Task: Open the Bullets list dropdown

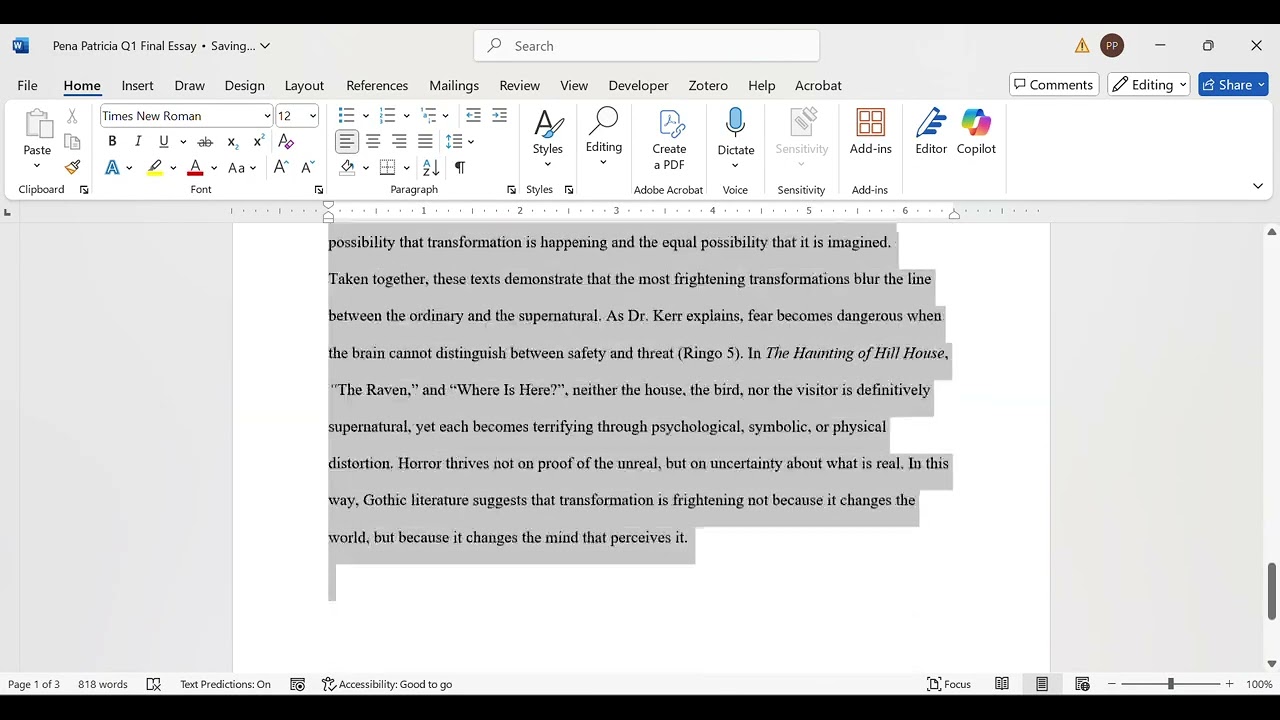Action: 365,116
